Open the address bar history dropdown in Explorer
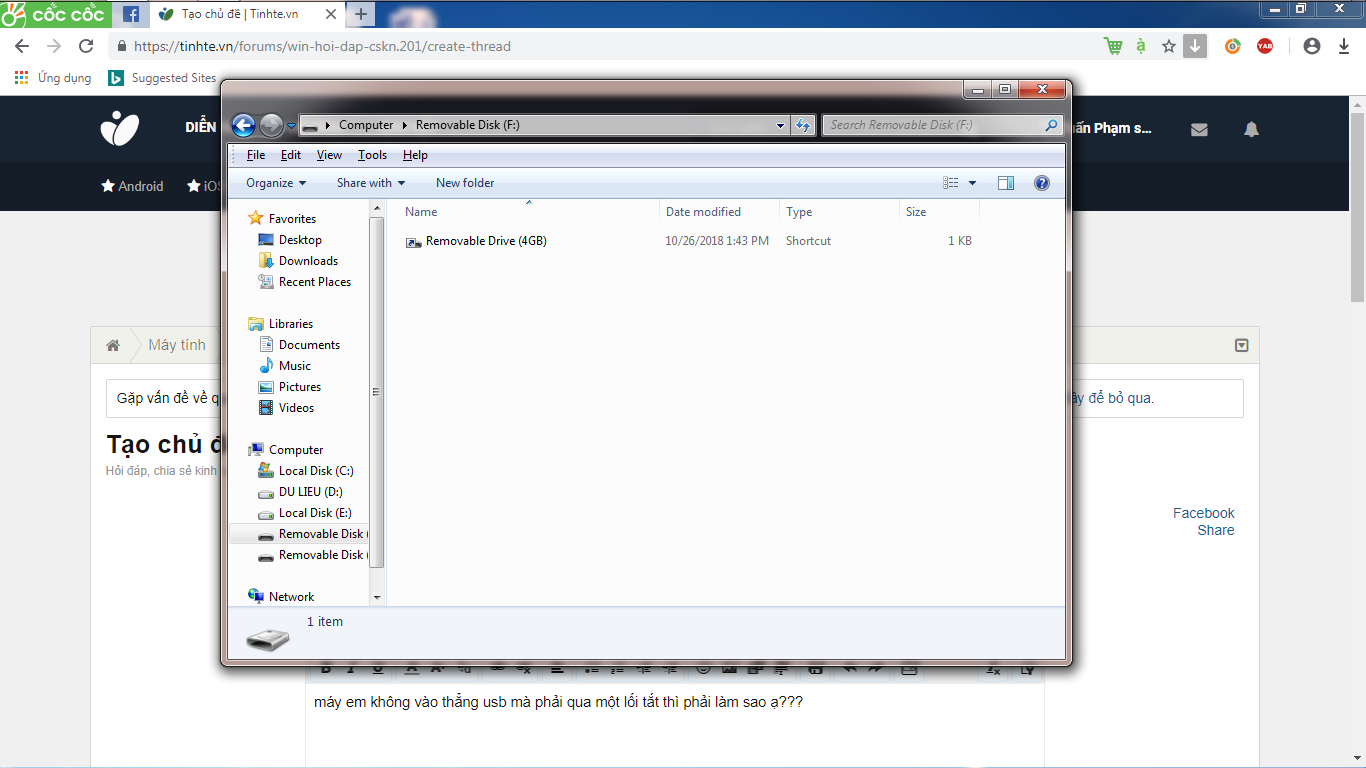The height and width of the screenshot is (768, 1366). [781, 125]
